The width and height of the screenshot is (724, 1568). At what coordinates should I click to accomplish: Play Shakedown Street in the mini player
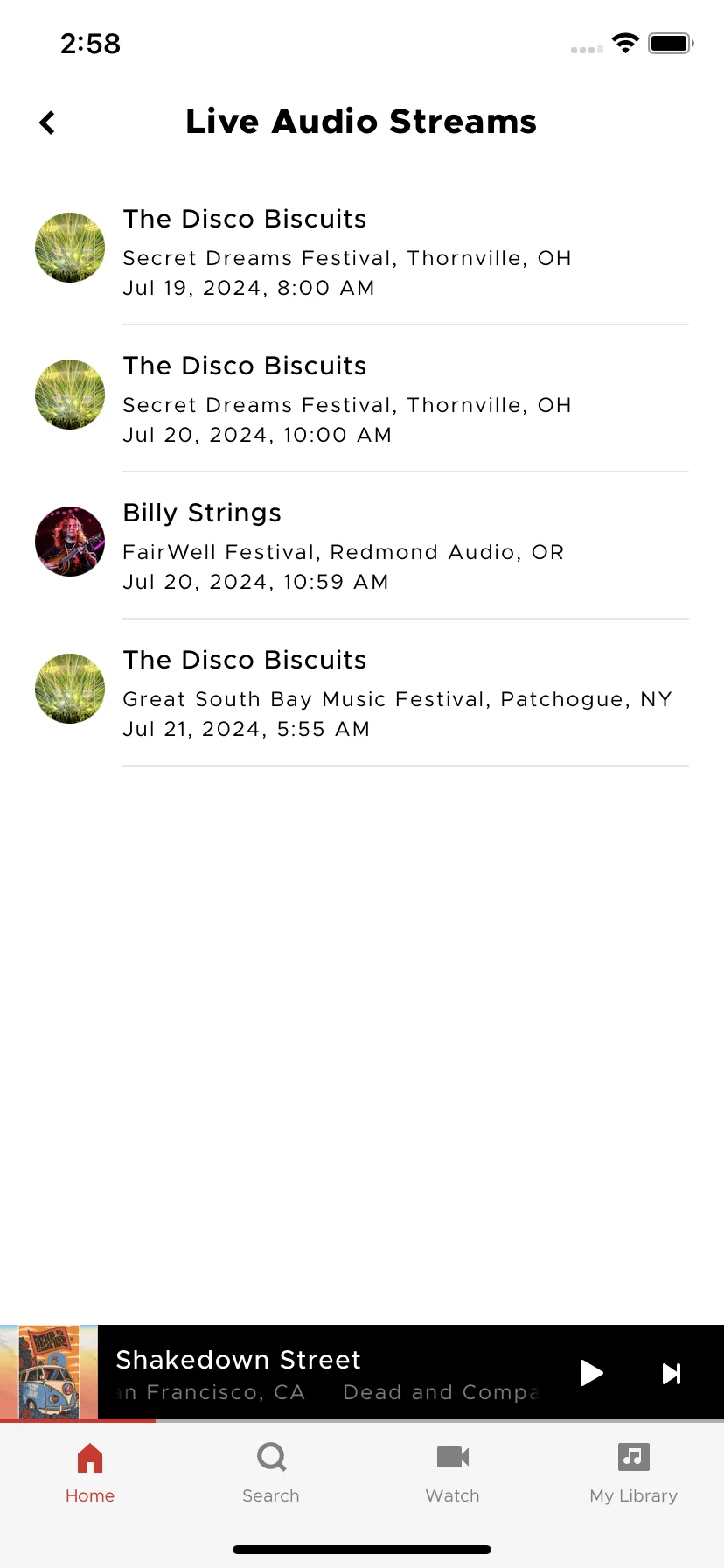pyautogui.click(x=592, y=1373)
